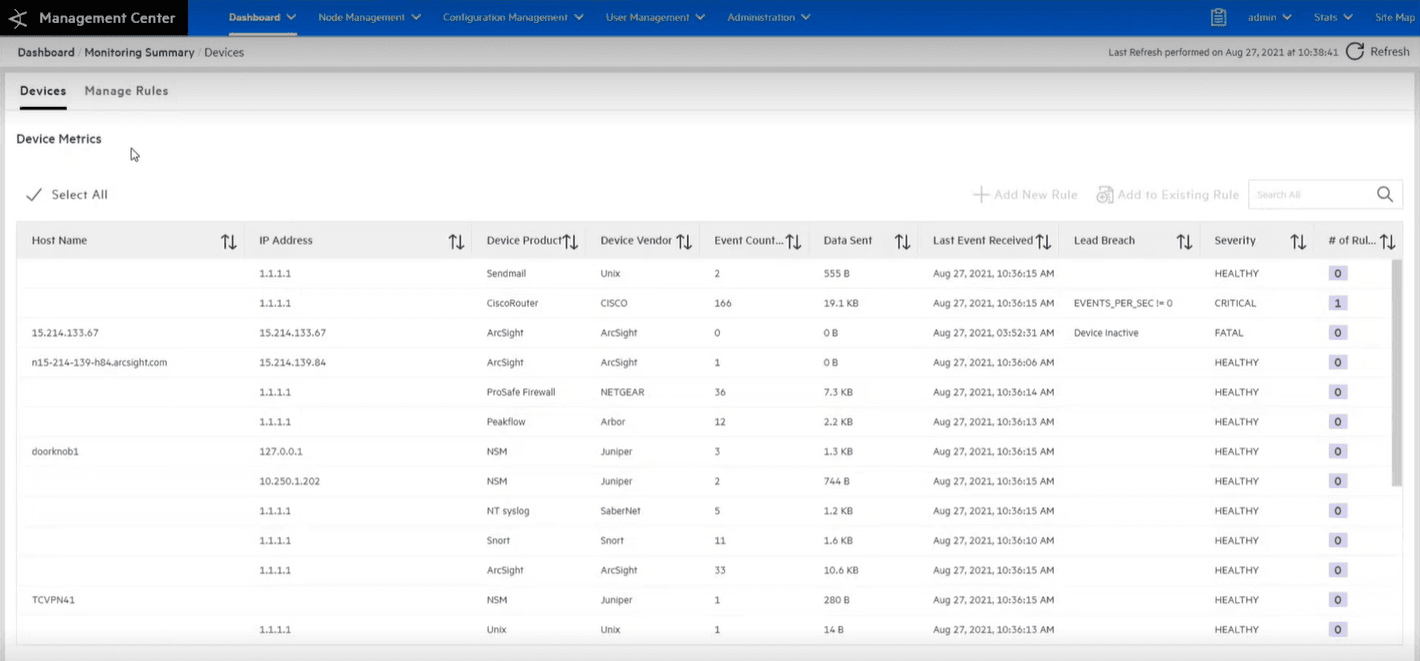Click the Add New Rule button
1420x661 pixels.
click(1025, 195)
